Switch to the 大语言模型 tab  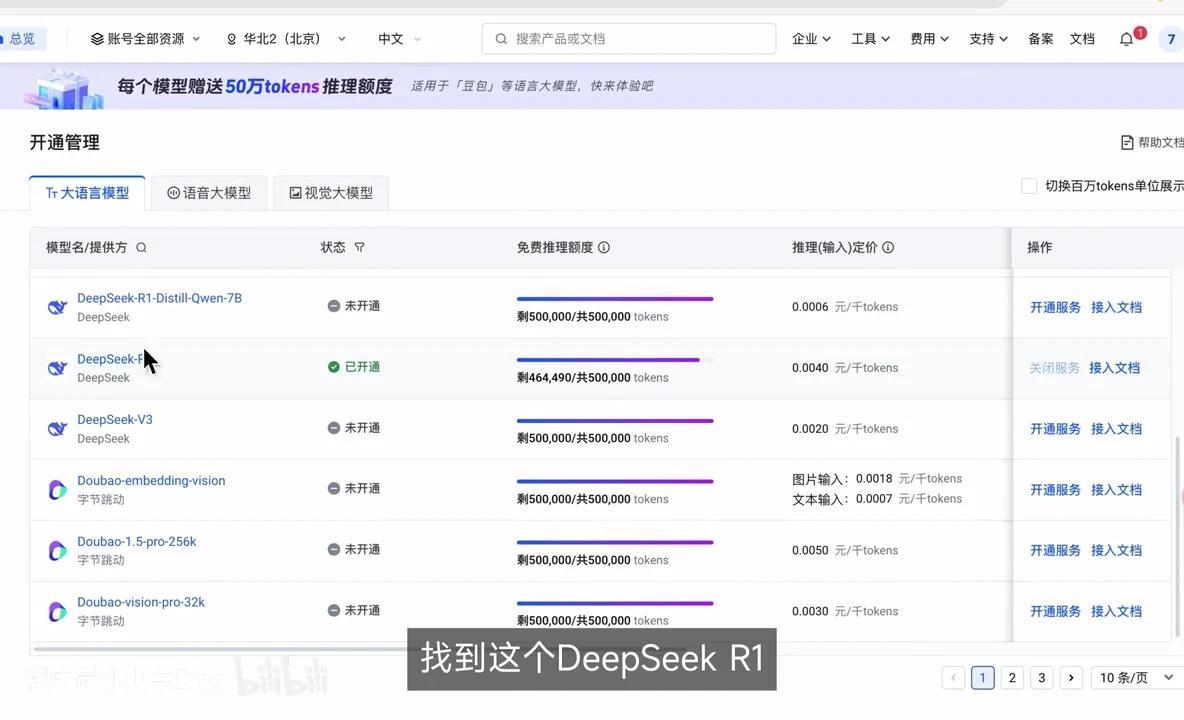click(x=88, y=193)
